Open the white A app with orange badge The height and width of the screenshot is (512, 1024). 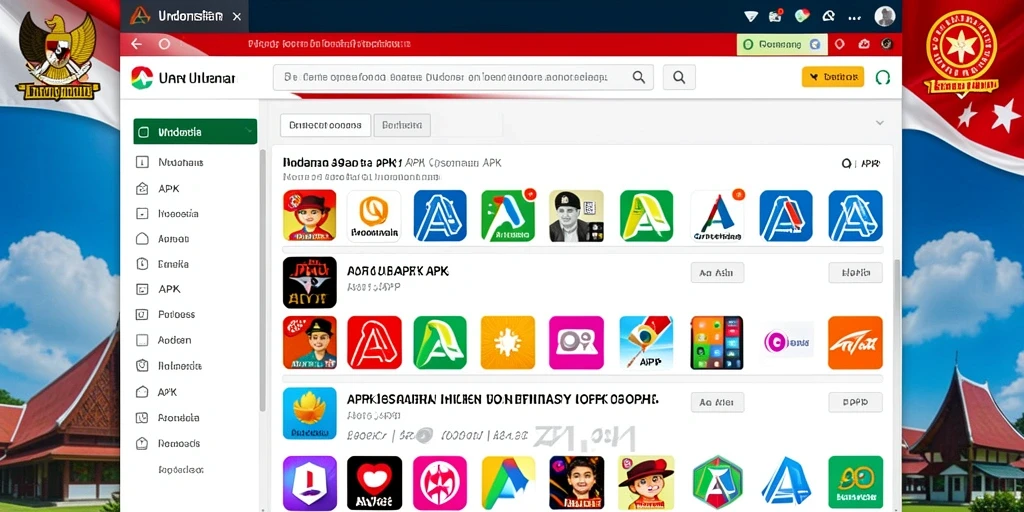[717, 216]
